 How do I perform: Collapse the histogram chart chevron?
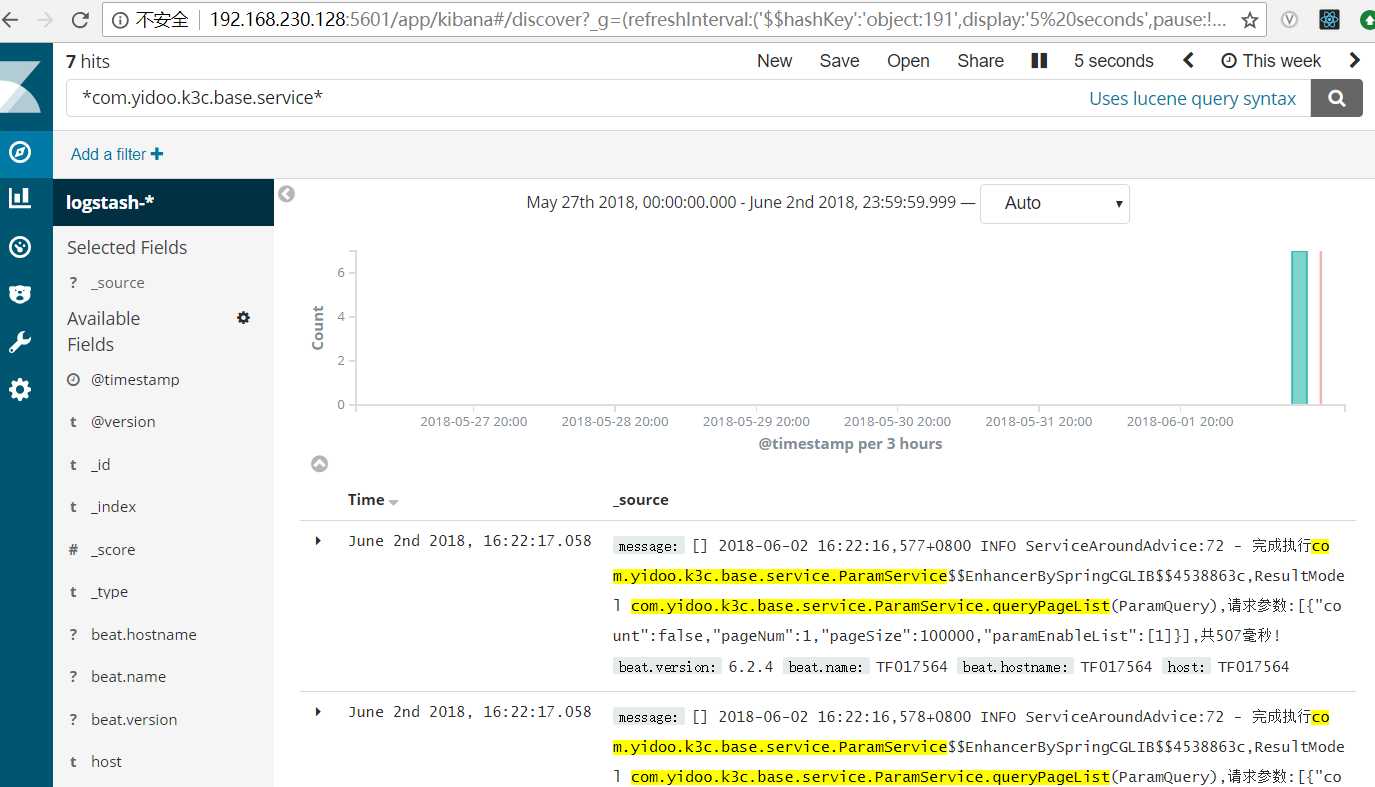pos(319,464)
